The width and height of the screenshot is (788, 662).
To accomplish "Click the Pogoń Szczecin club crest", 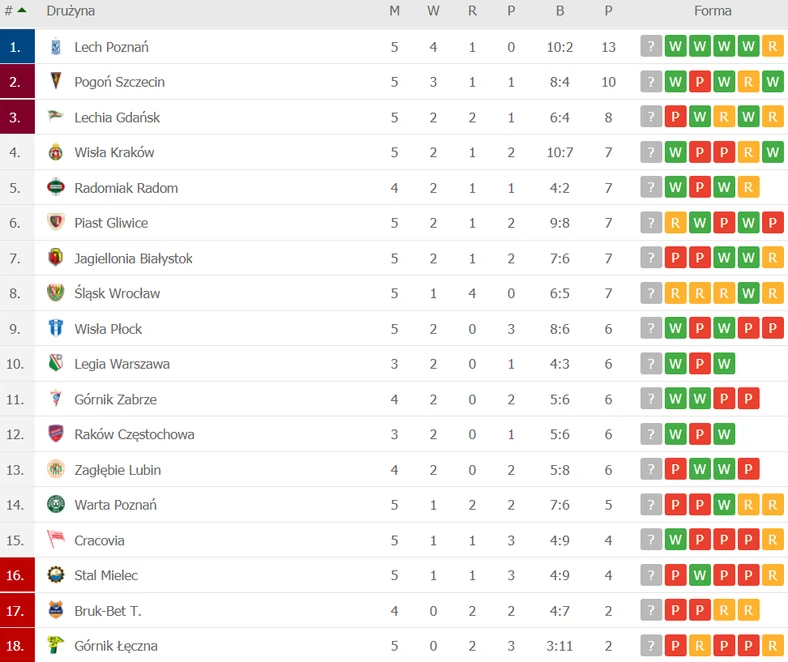I will click(x=56, y=81).
